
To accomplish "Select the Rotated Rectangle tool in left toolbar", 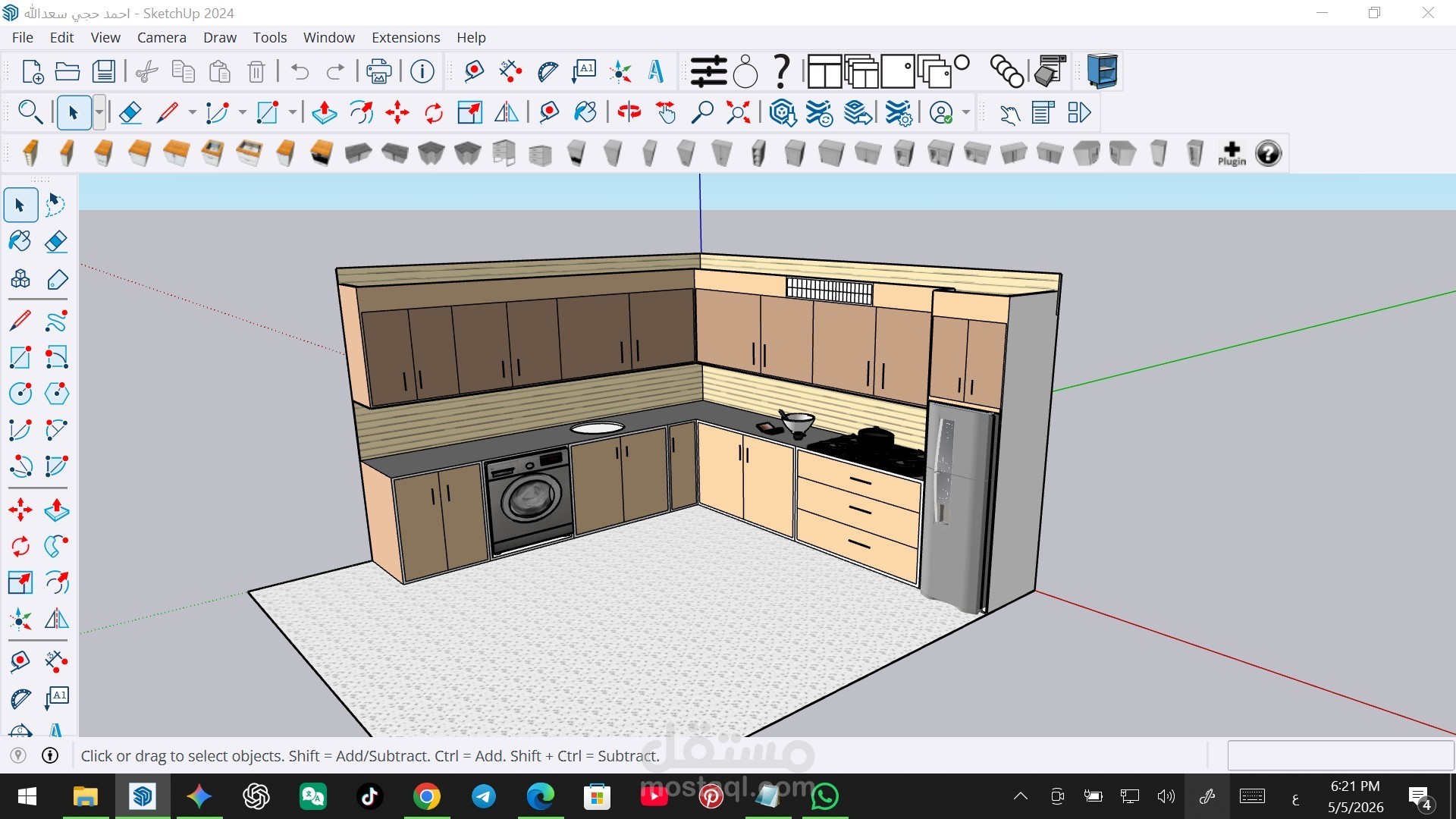I will tap(56, 356).
